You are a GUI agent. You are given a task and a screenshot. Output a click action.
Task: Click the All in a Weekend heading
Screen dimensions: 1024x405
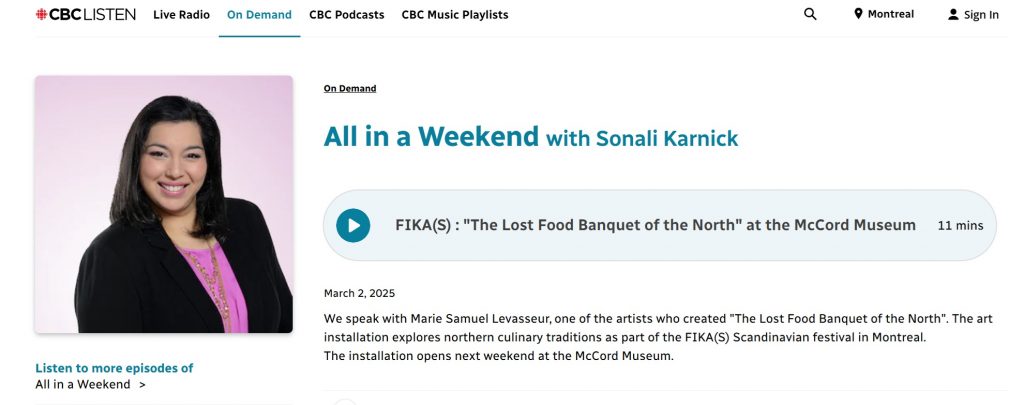click(x=431, y=136)
